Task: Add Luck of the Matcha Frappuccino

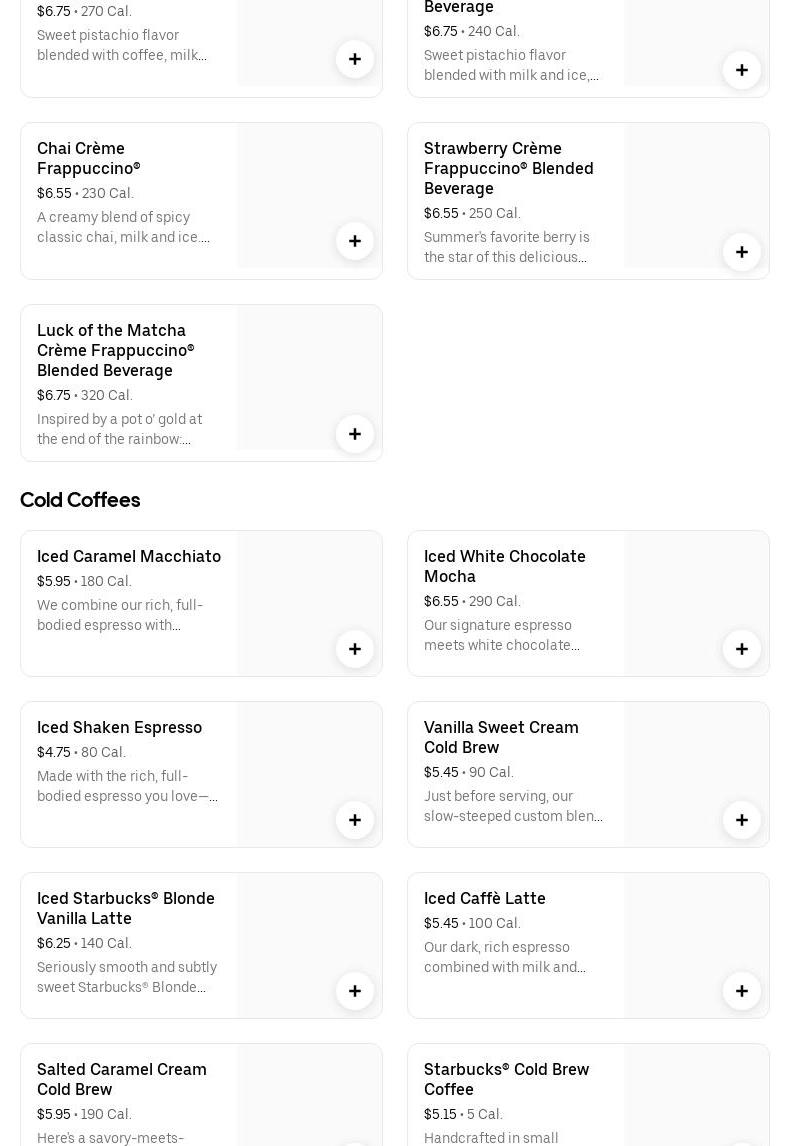Action: pos(355,434)
